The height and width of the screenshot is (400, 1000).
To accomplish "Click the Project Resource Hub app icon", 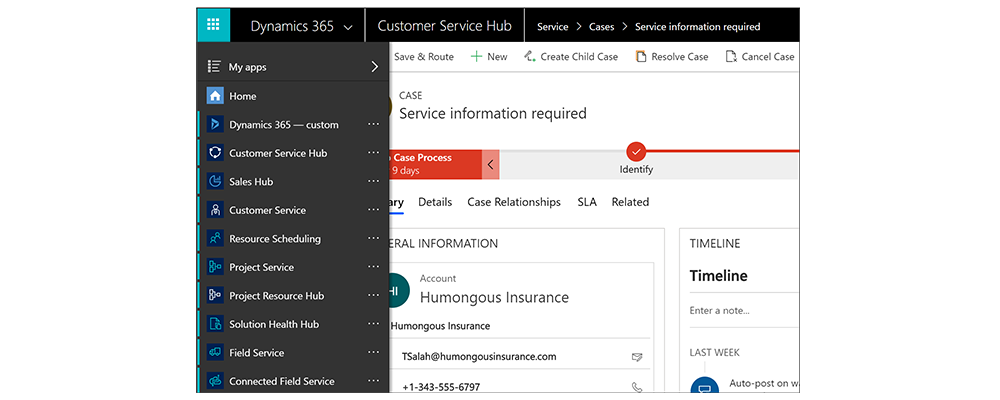I will click(x=215, y=295).
